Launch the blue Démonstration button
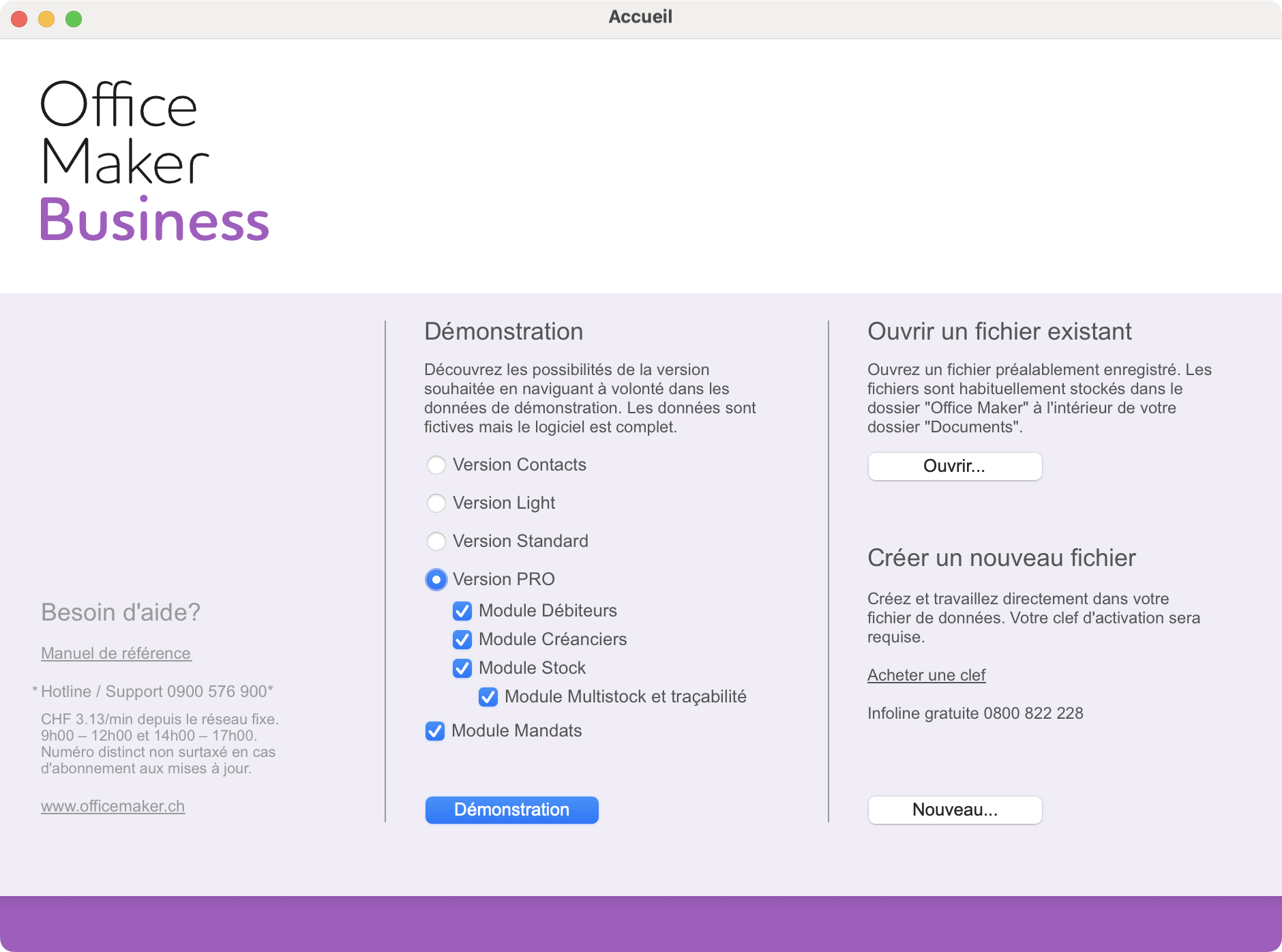Image resolution: width=1282 pixels, height=952 pixels. (x=512, y=810)
